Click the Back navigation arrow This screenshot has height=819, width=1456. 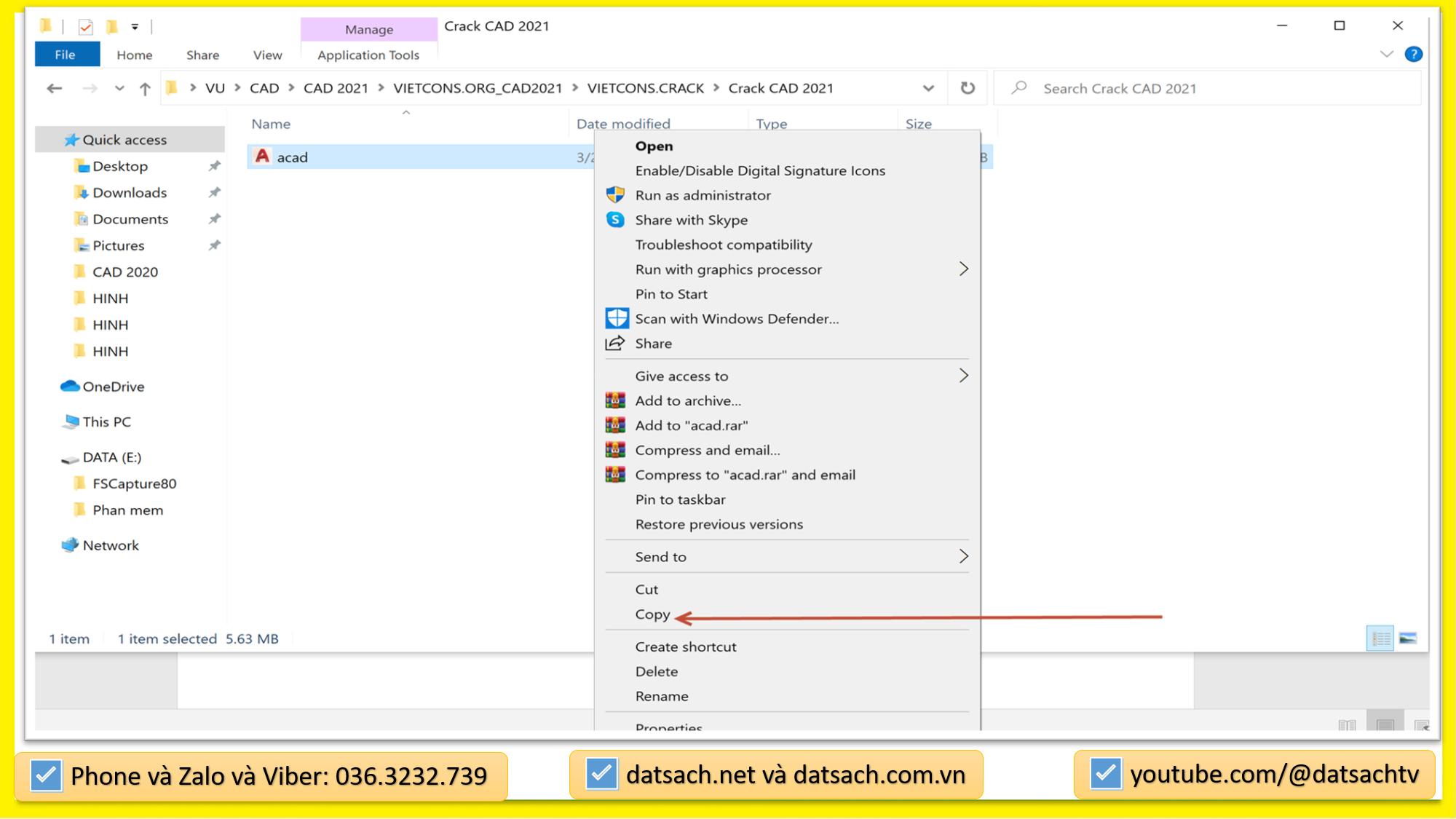click(x=55, y=89)
